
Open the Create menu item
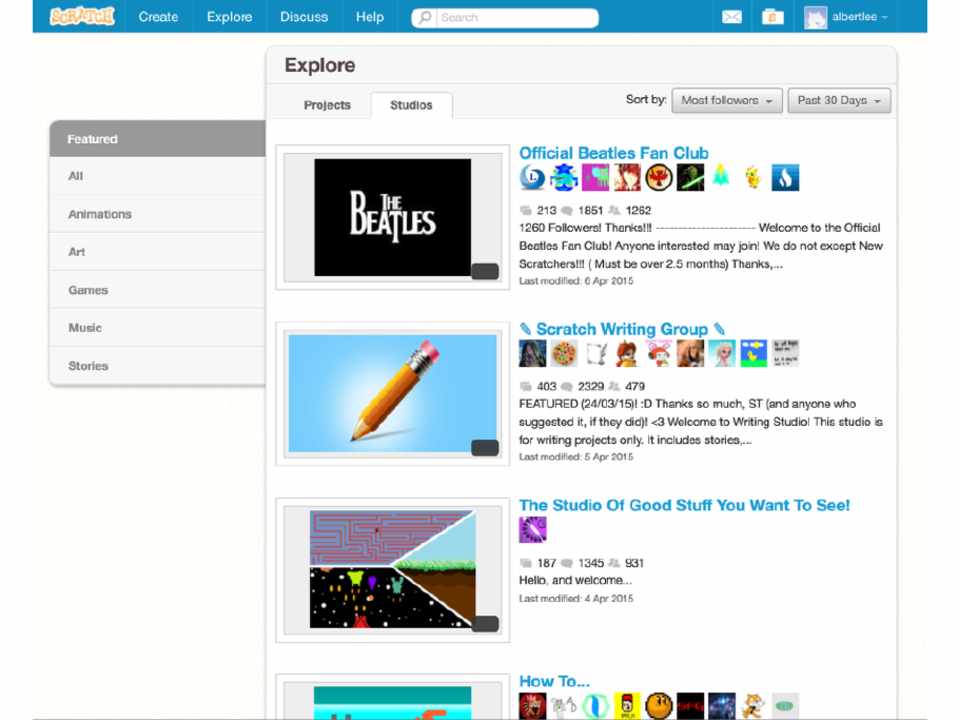(158, 17)
